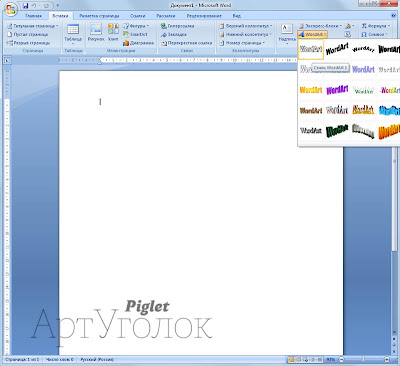Open the Формула equation dropdown

click(375, 26)
